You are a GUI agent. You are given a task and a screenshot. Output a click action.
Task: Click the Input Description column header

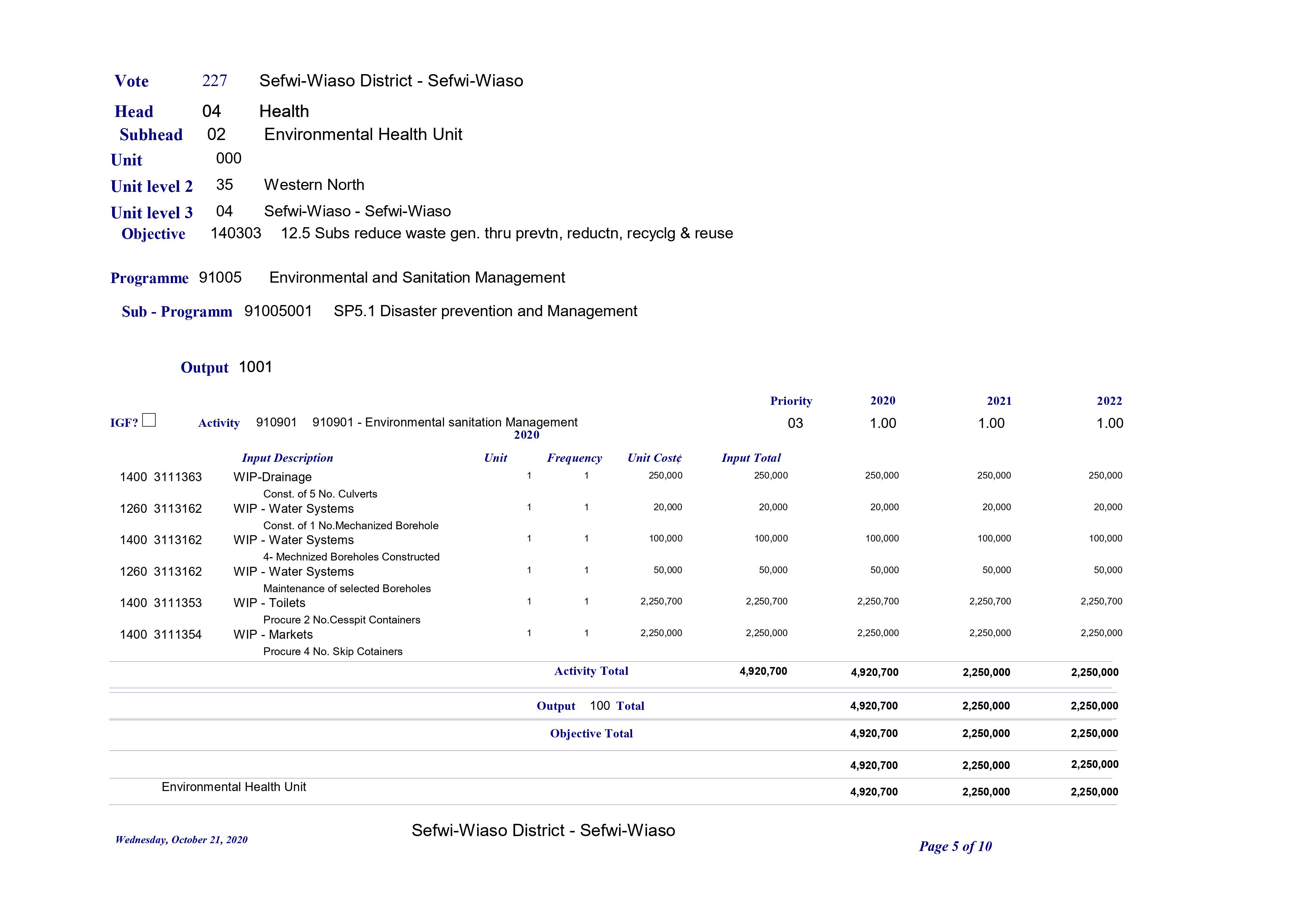tap(287, 458)
